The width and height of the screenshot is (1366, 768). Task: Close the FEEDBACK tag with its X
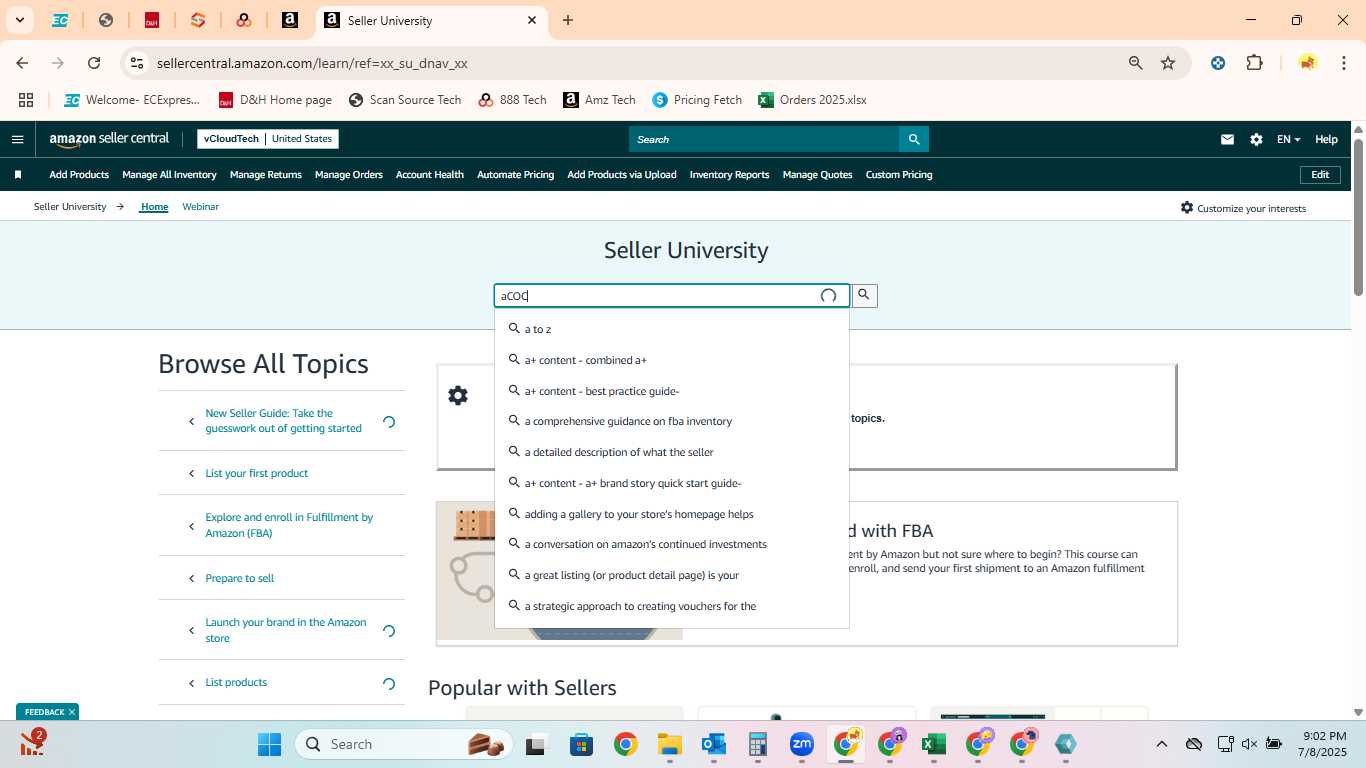click(72, 712)
